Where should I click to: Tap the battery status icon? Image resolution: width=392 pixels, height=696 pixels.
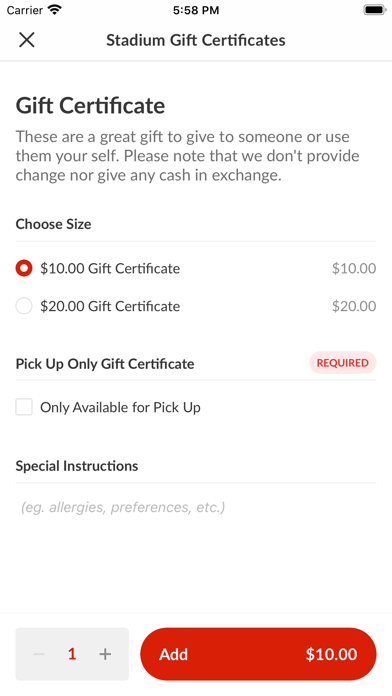[374, 10]
